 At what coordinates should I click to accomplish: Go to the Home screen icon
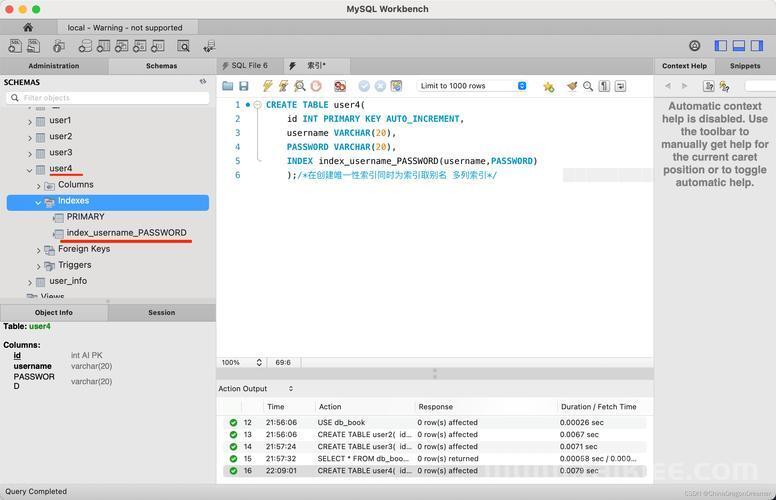click(28, 27)
